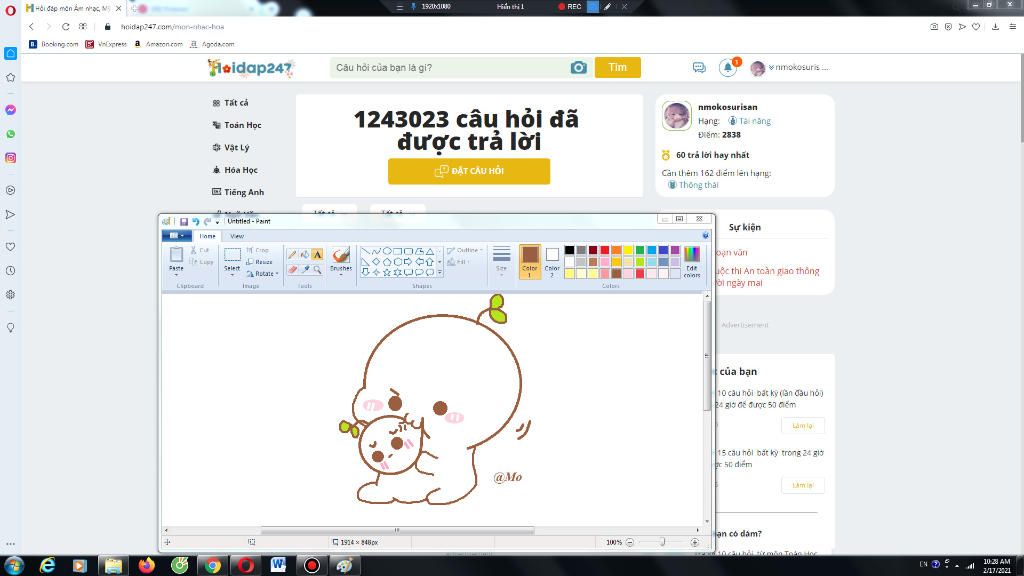Open Settings gear in Opera sidebar
Image resolution: width=1024 pixels, height=576 pixels.
[10, 295]
